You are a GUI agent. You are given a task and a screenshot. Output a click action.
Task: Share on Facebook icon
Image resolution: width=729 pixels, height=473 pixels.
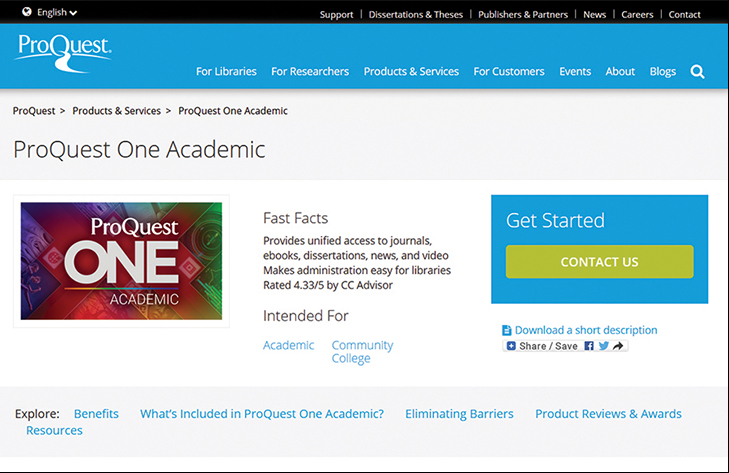point(589,346)
